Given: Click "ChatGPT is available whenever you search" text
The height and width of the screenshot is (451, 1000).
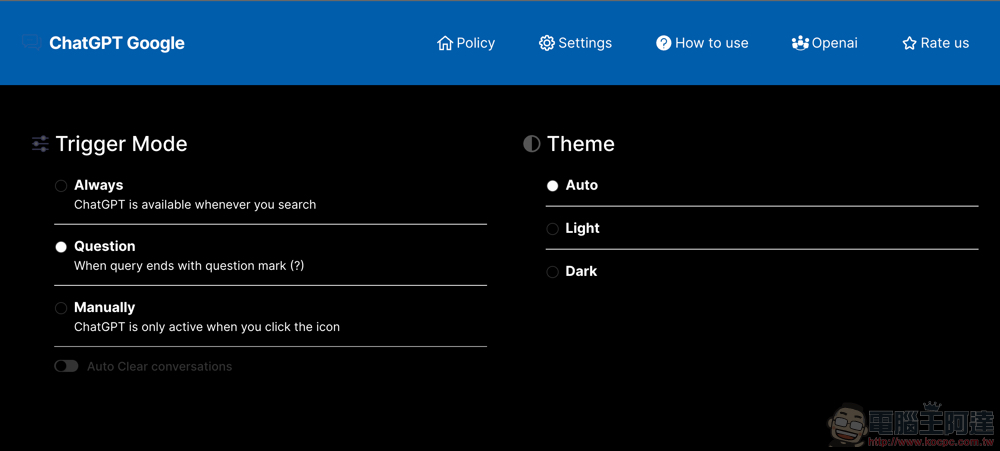Looking at the screenshot, I should point(195,205).
